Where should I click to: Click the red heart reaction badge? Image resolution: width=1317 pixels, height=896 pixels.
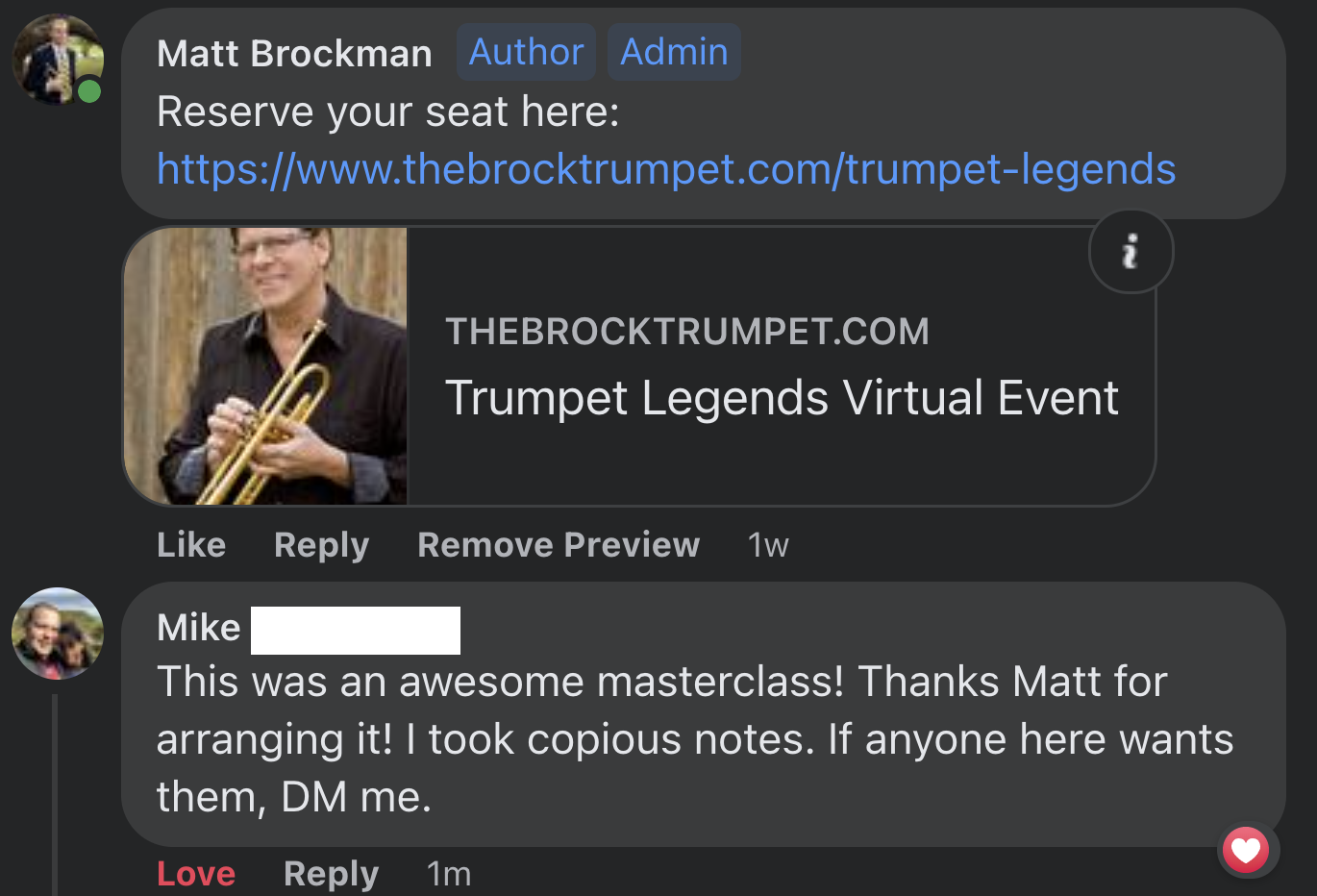point(1246,850)
